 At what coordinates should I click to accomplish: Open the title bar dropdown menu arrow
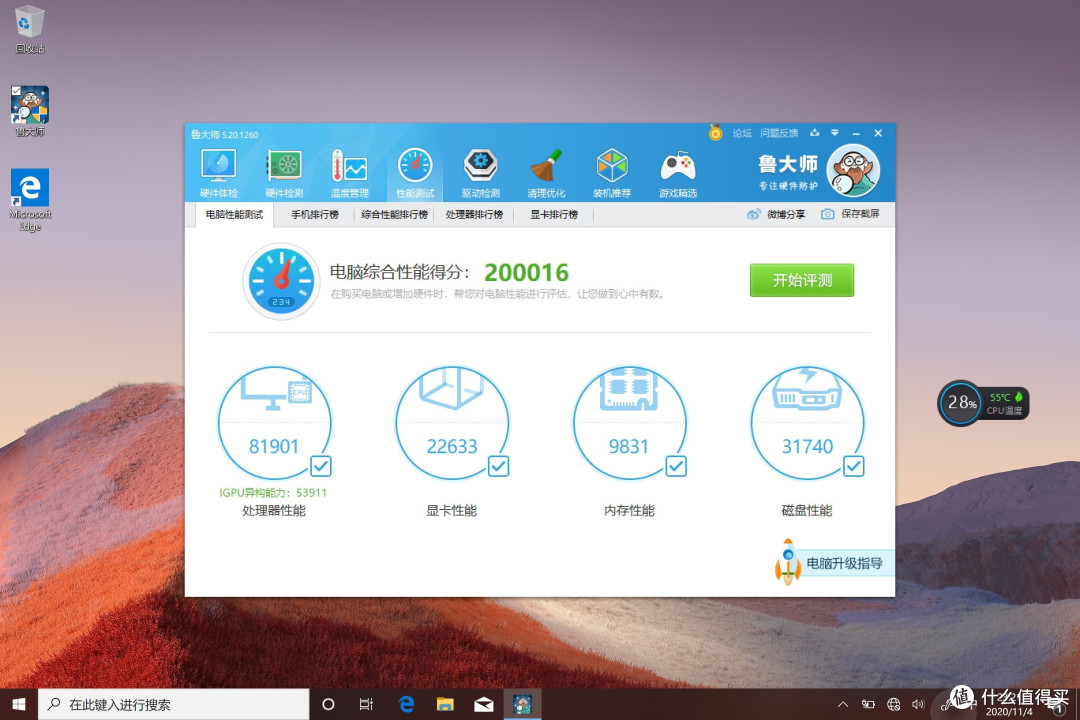click(x=835, y=133)
